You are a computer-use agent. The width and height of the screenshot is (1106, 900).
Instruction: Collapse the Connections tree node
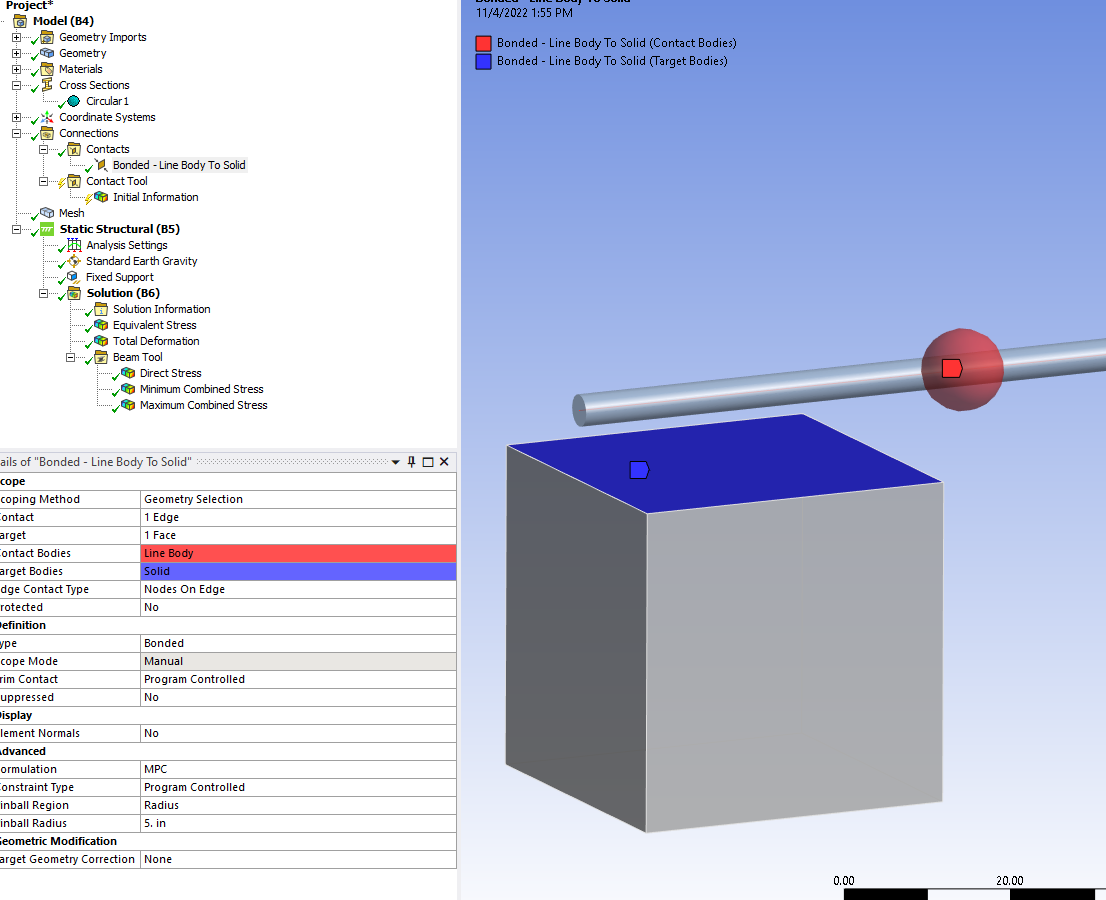click(17, 133)
